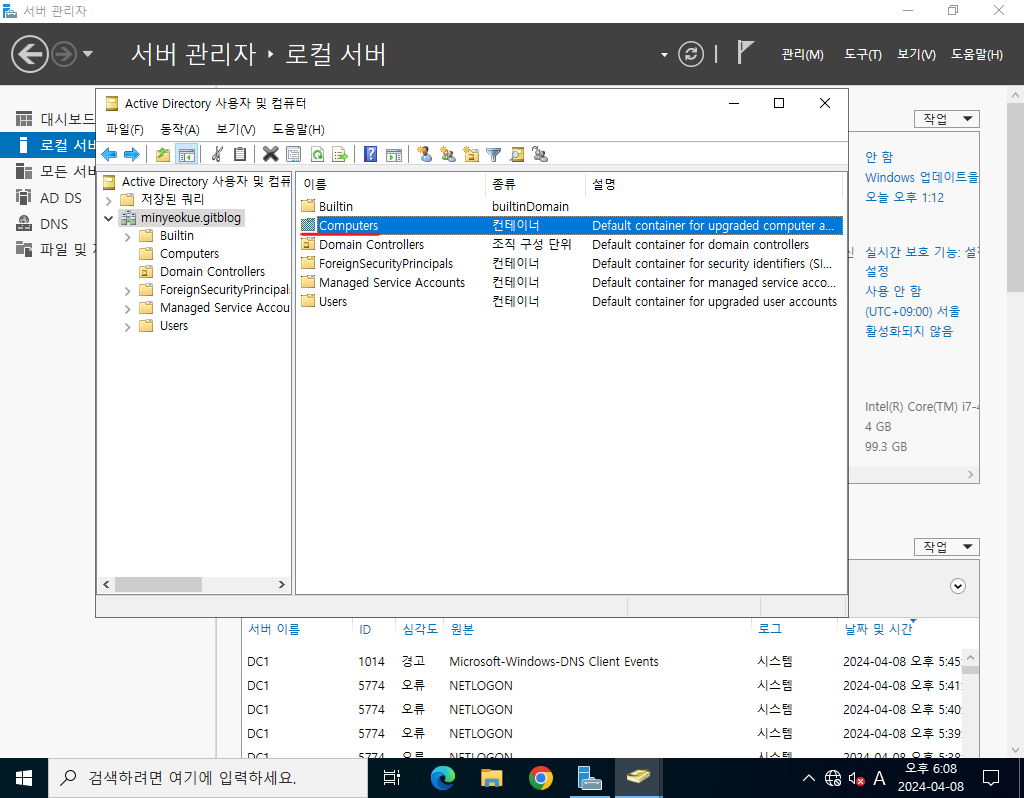Click the Export list icon
The width and height of the screenshot is (1024, 798).
(x=340, y=155)
